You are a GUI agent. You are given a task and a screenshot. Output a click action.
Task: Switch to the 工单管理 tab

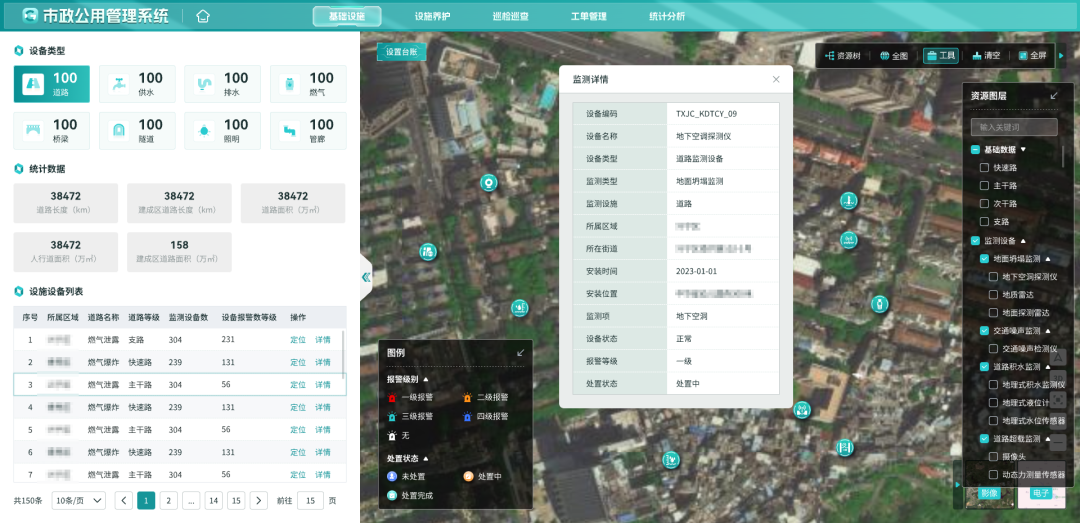pos(589,17)
